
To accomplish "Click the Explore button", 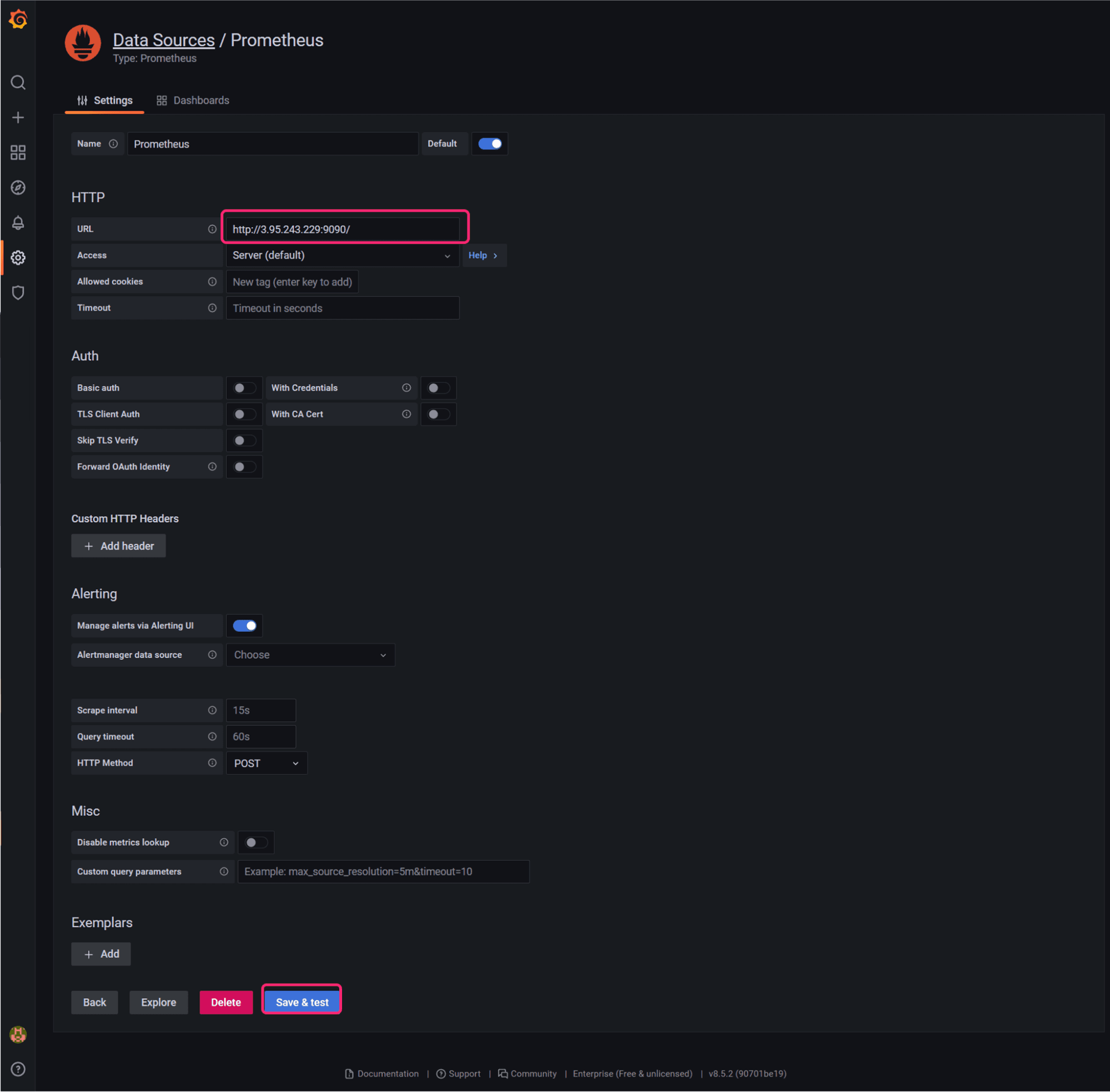I will coord(158,1001).
